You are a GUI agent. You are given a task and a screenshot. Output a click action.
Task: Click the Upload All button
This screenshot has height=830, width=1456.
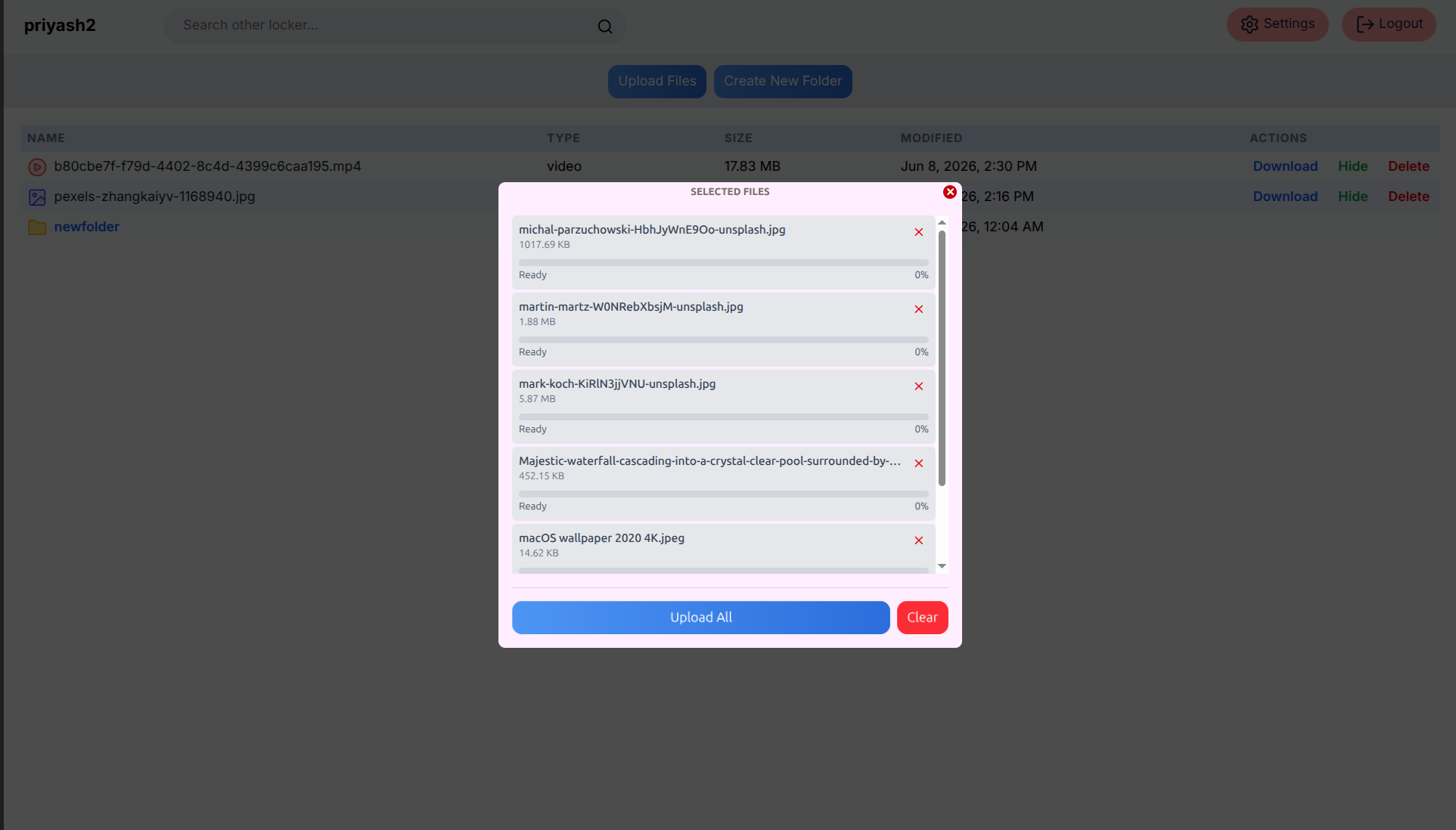[x=701, y=618]
